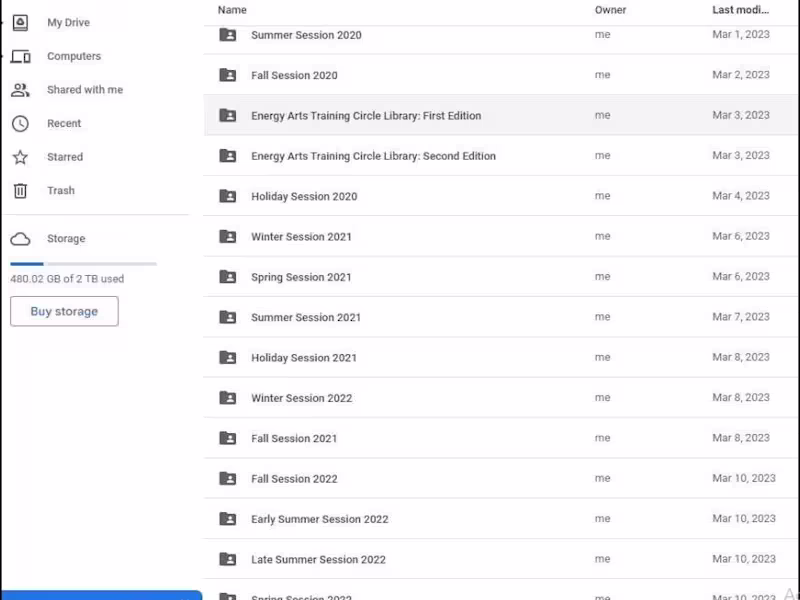Select Summer Session 2020 folder icon
Viewport: 800px width, 600px height.
[x=228, y=35]
